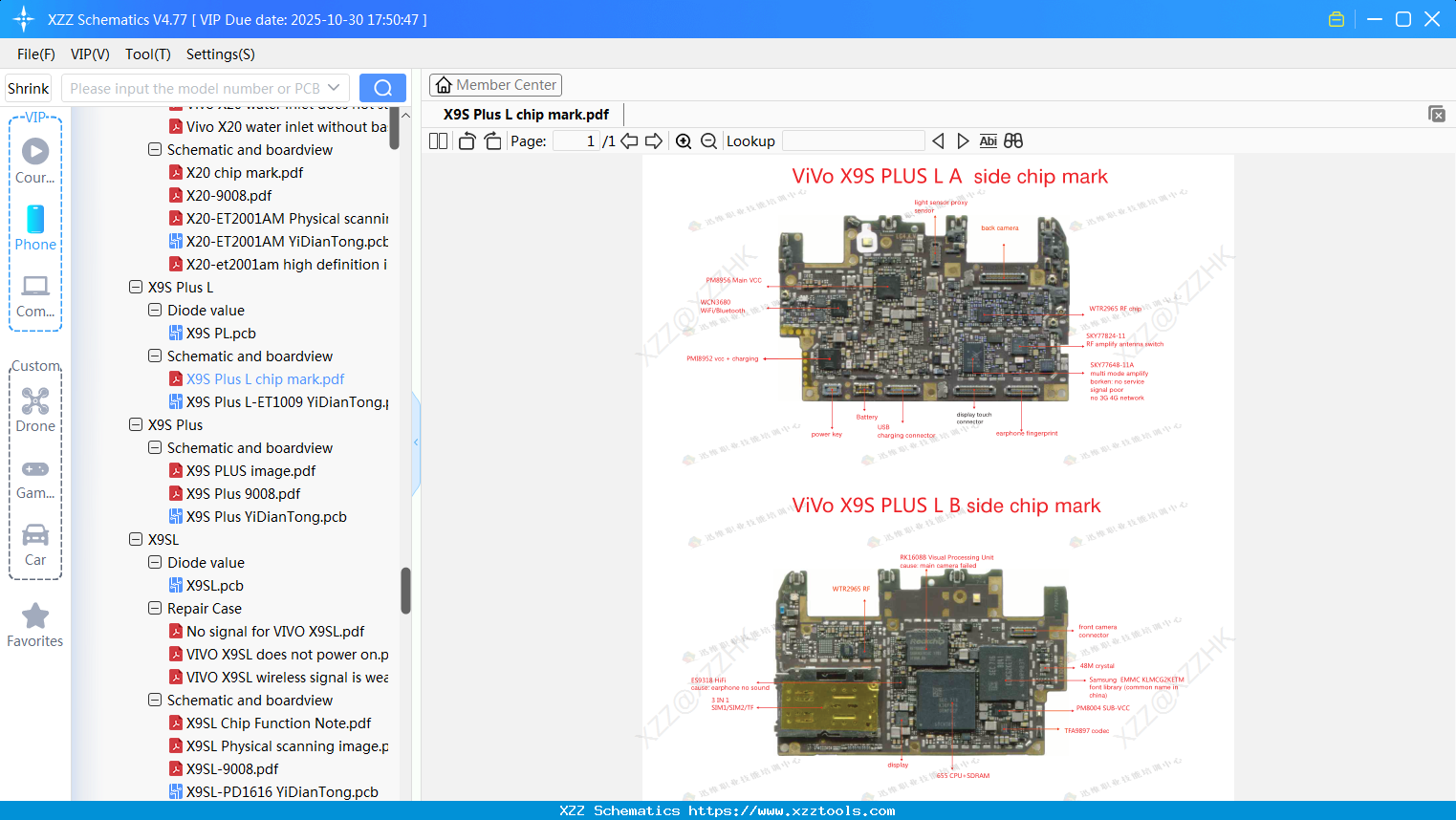Open X9S PLUS image.pdf

point(250,471)
